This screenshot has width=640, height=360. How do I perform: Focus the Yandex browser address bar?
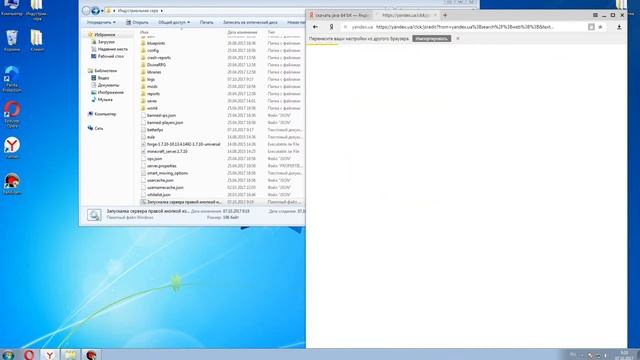click(464, 27)
